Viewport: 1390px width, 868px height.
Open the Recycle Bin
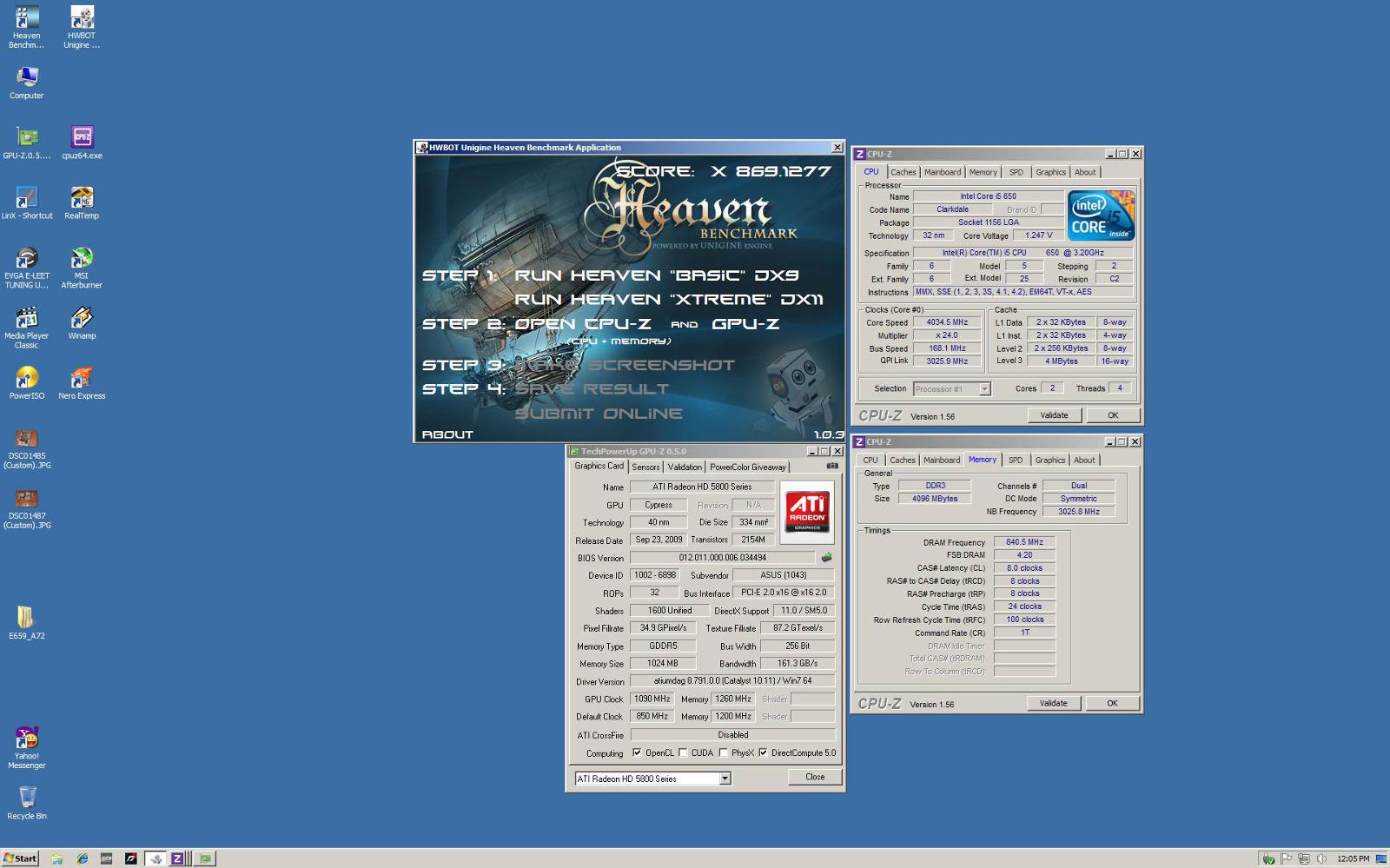click(27, 803)
